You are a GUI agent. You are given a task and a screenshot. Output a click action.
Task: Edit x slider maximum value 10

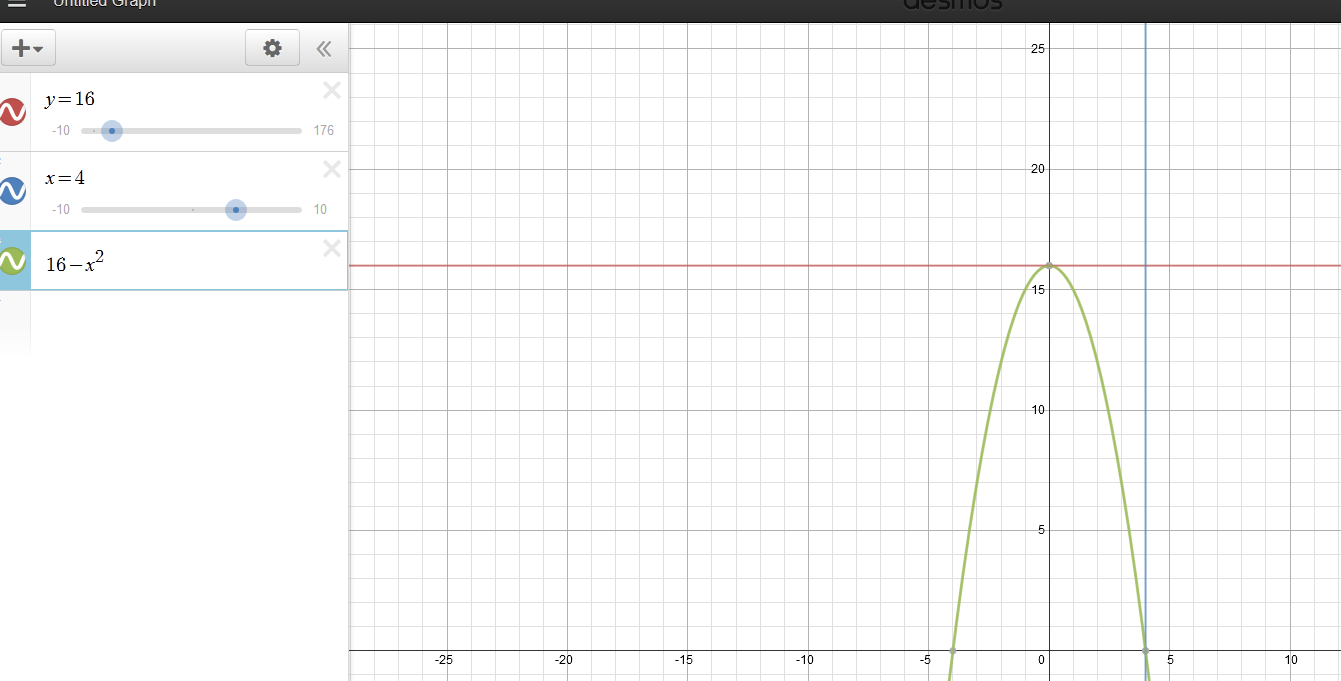click(320, 210)
